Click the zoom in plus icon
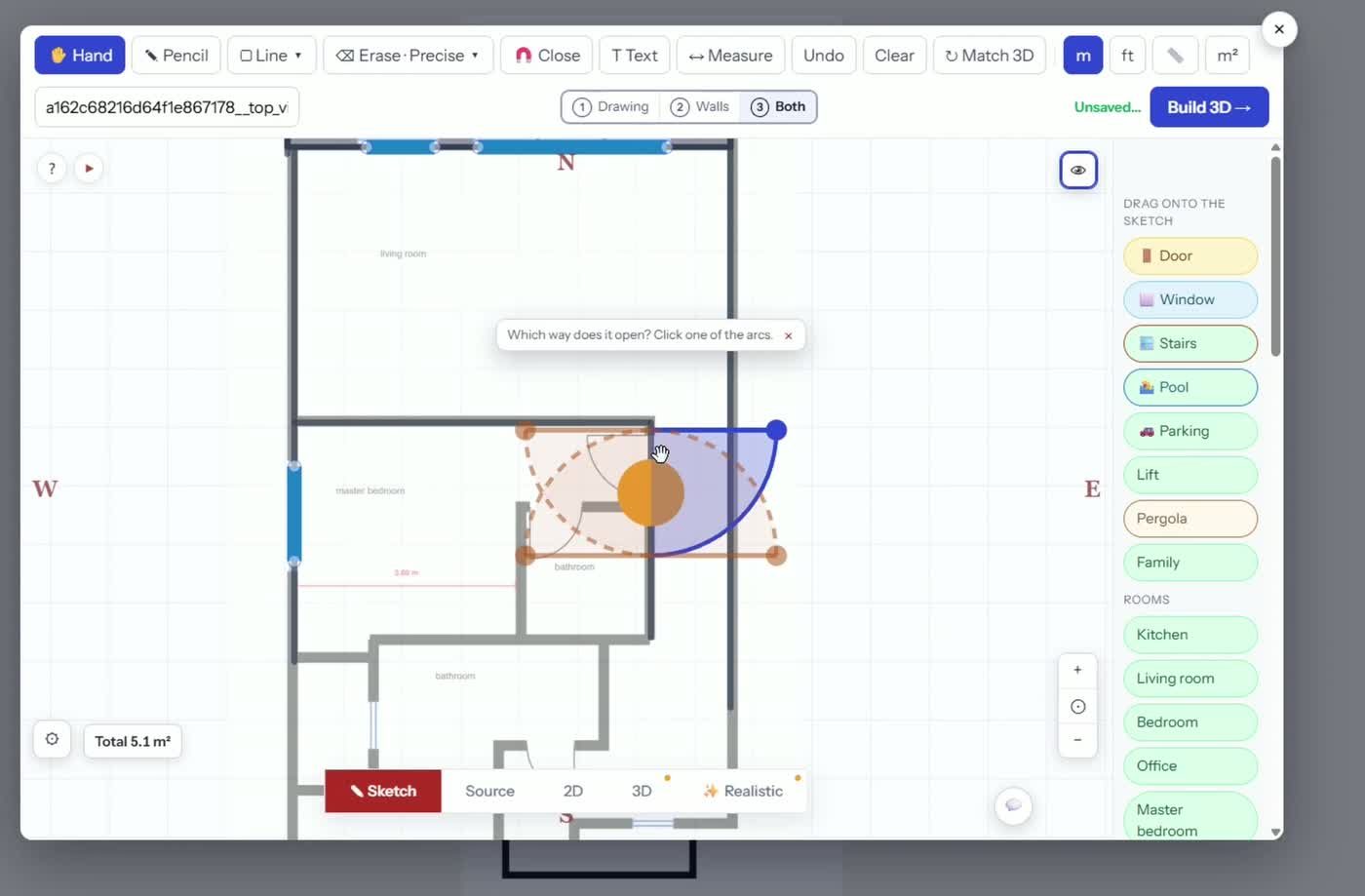Image resolution: width=1365 pixels, height=896 pixels. (x=1077, y=670)
